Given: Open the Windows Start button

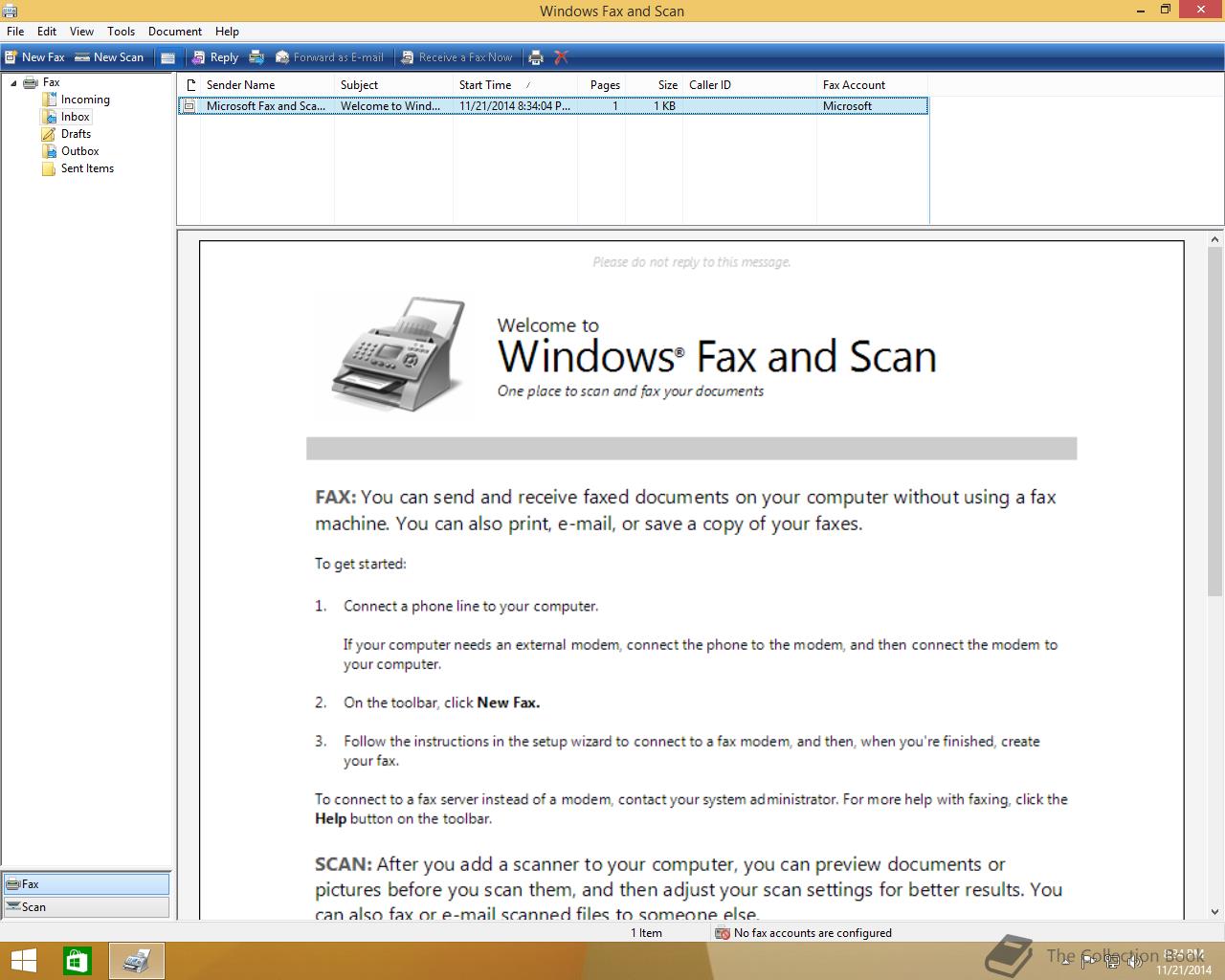Looking at the screenshot, I should pos(23,961).
